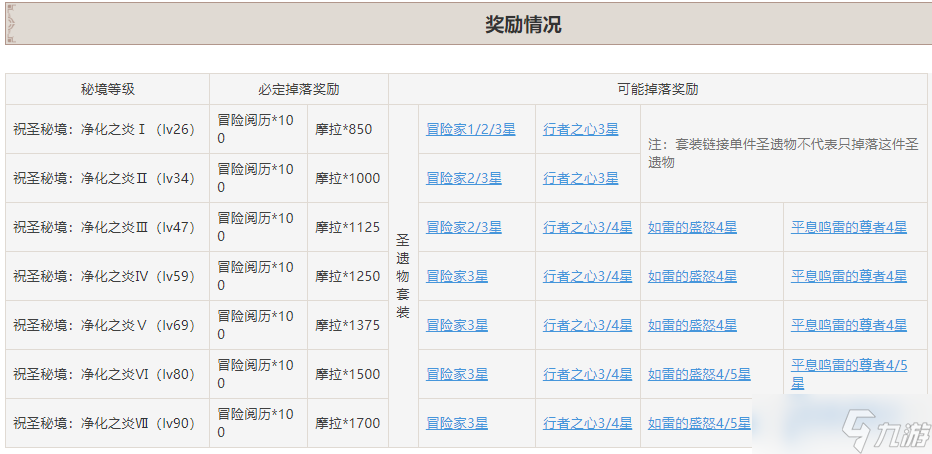932x454 pixels.
Task: Click 冒险阅历*100 in the lv90 row
Action: [x=259, y=424]
